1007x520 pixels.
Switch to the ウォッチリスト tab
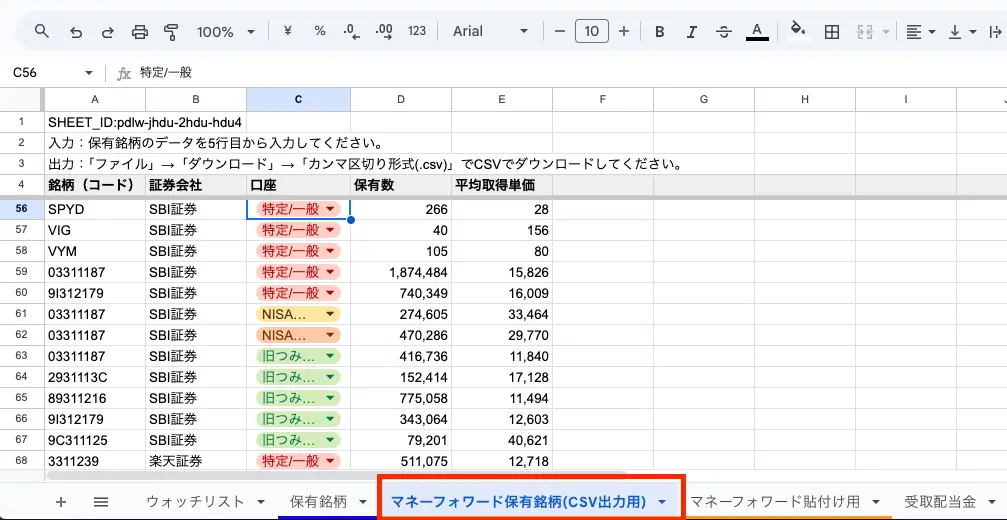[x=196, y=501]
